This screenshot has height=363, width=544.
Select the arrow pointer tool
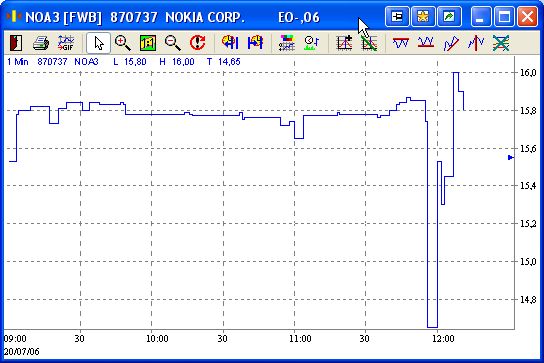click(x=99, y=43)
